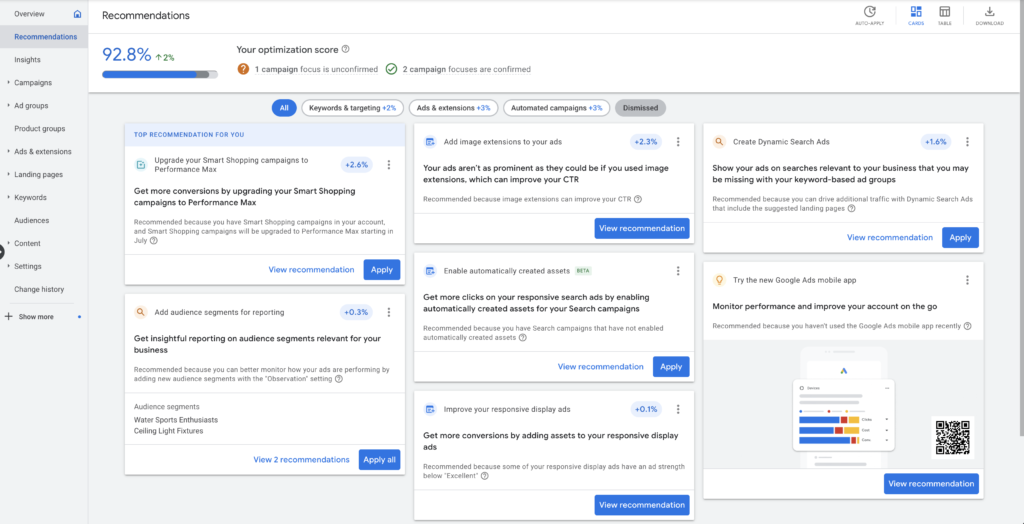Apply the Performance Max upgrade recommendation
Viewport: 1024px width, 524px height.
[382, 270]
